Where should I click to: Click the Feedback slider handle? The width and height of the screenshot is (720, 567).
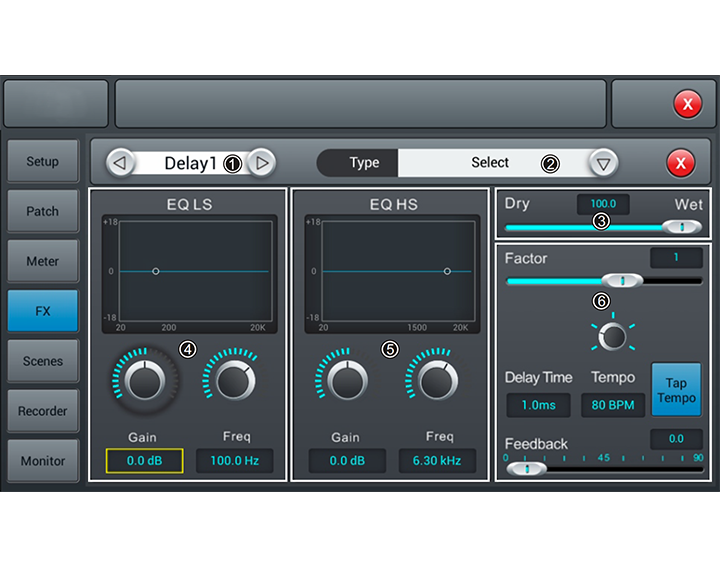click(x=527, y=468)
